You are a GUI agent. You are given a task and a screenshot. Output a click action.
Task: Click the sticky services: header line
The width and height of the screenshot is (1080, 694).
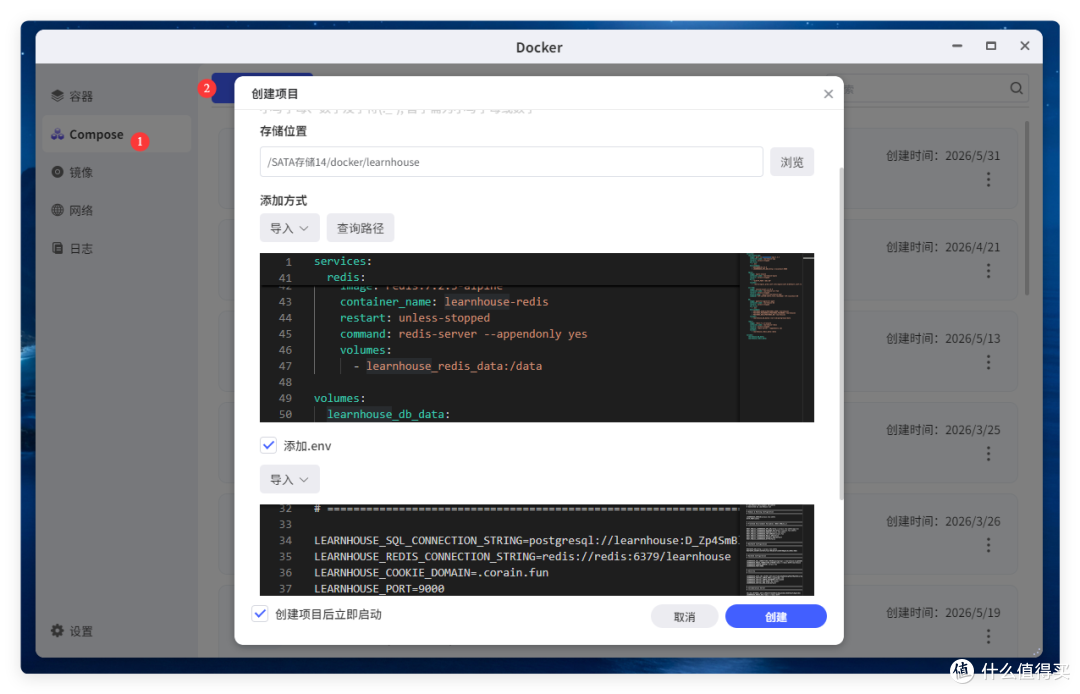point(342,261)
